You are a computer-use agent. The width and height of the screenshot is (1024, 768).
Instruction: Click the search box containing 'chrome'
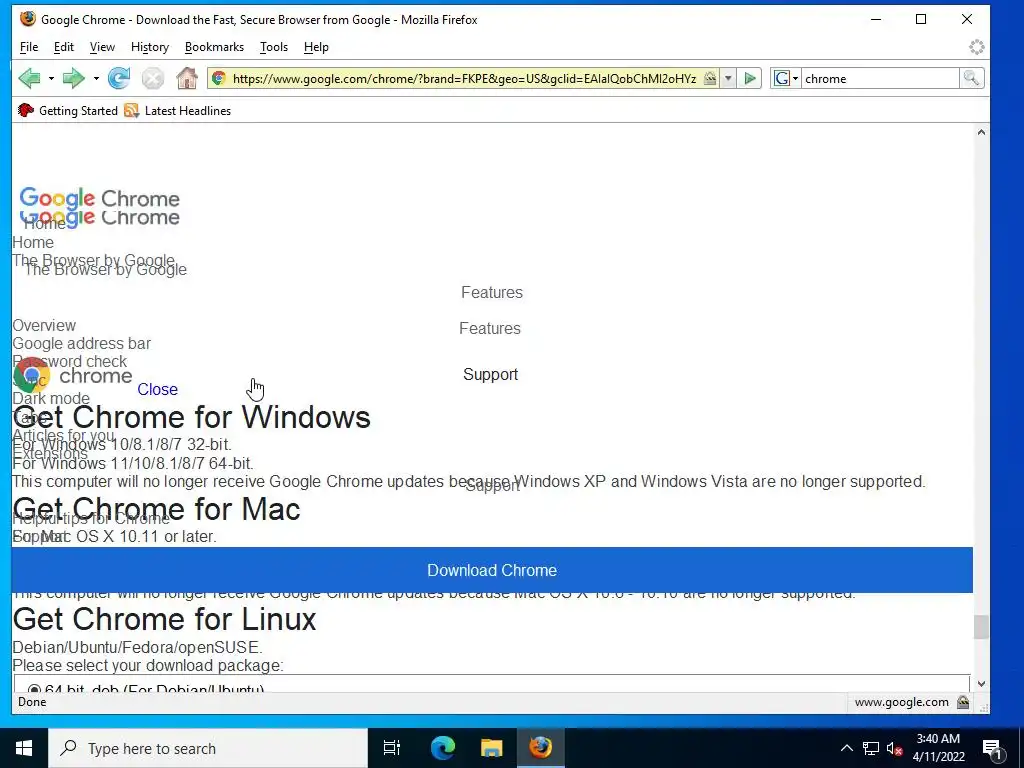point(880,78)
